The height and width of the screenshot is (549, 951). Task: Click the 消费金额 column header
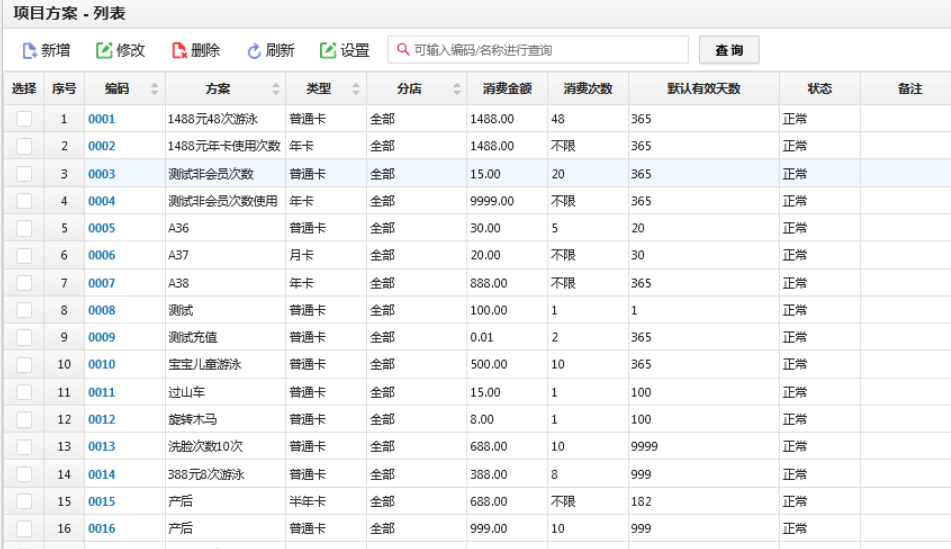tap(507, 89)
